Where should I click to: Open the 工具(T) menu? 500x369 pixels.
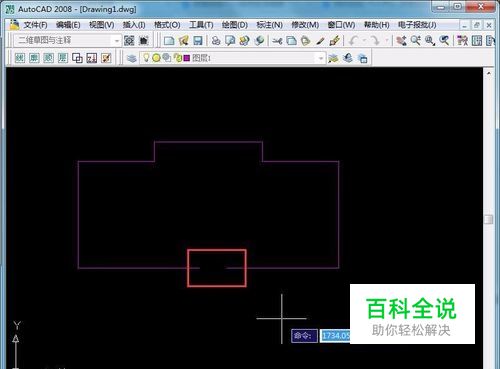pyautogui.click(x=201, y=25)
